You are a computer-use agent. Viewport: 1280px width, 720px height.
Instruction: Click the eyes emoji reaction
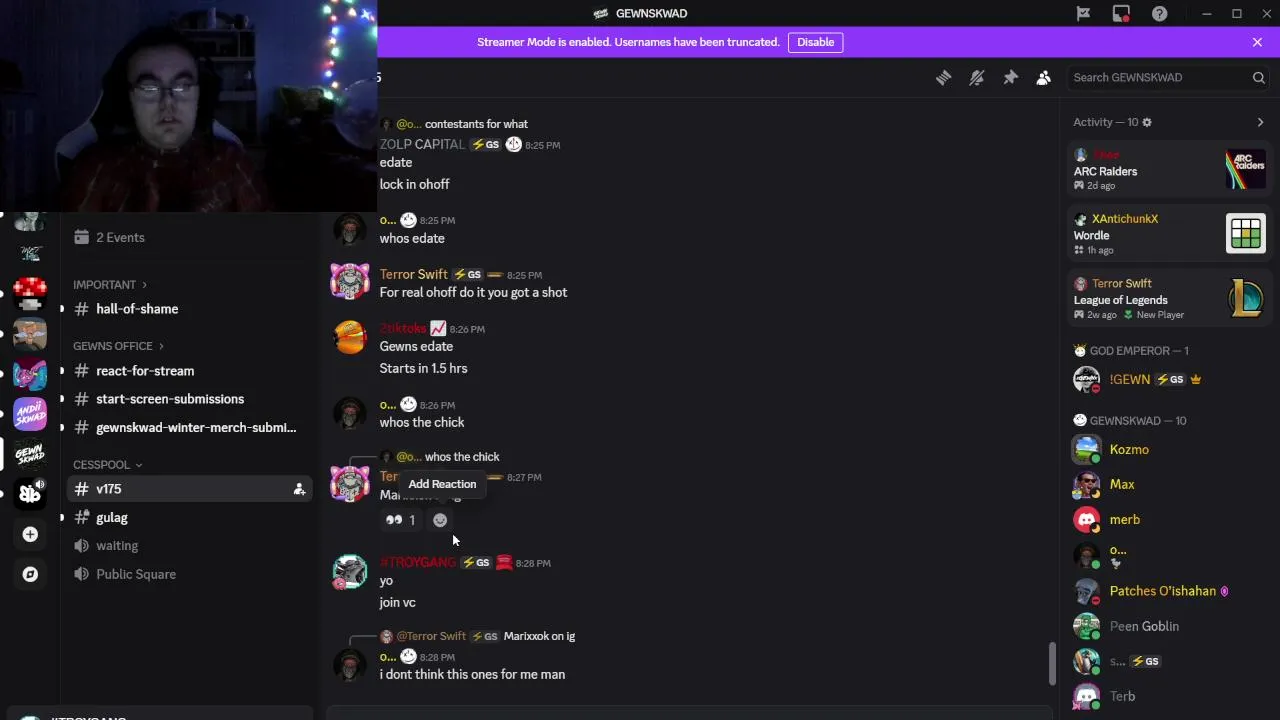pyautogui.click(x=400, y=520)
